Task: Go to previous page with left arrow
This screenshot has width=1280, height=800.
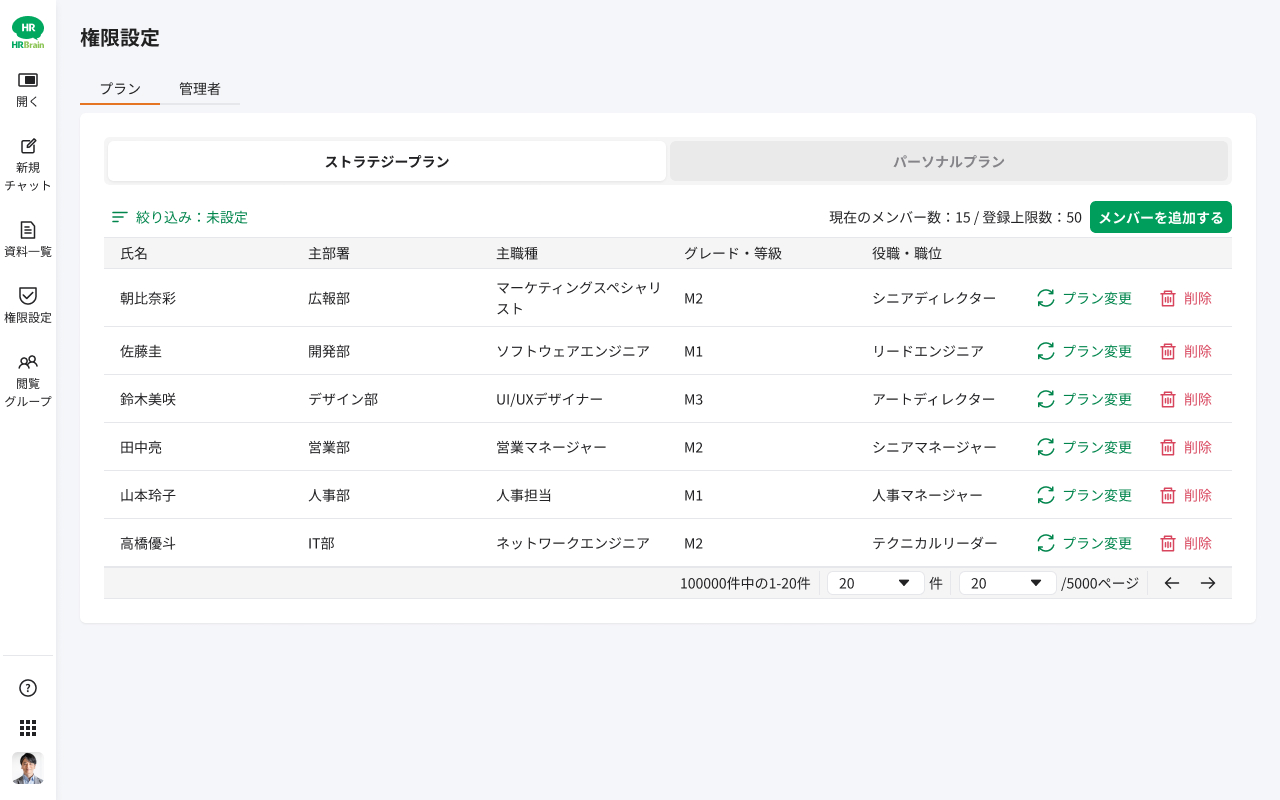Action: pos(1172,583)
